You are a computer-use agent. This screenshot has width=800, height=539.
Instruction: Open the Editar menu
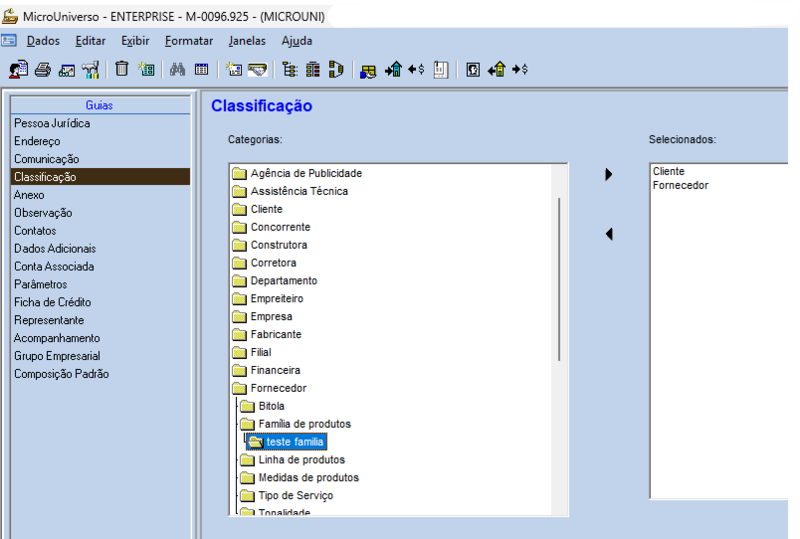pyautogui.click(x=90, y=41)
